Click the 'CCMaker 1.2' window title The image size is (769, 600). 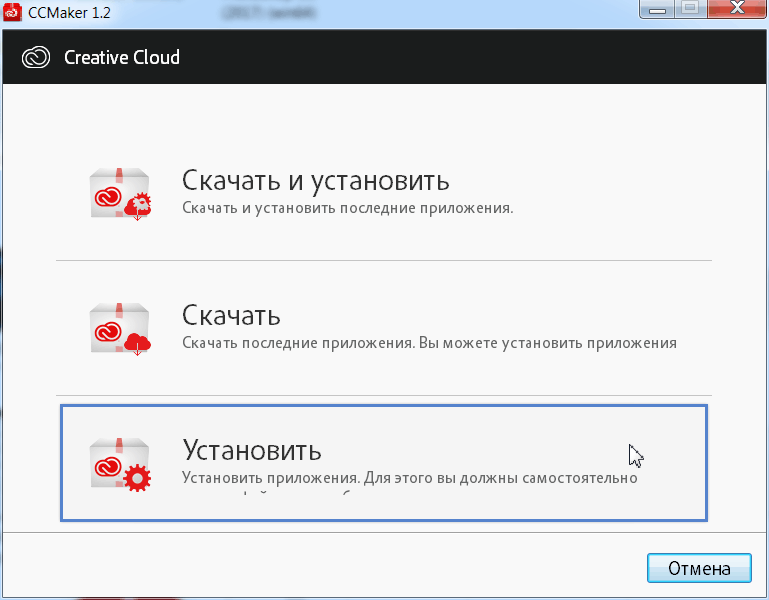click(x=69, y=12)
